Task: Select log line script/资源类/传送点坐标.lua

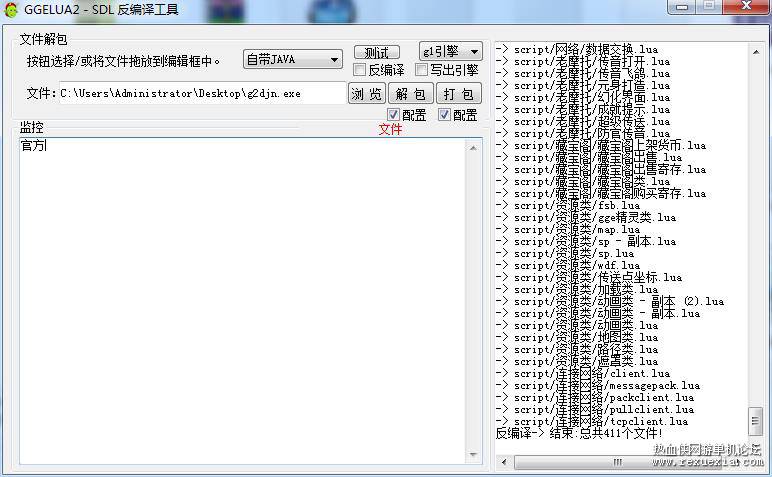Action: (x=589, y=278)
